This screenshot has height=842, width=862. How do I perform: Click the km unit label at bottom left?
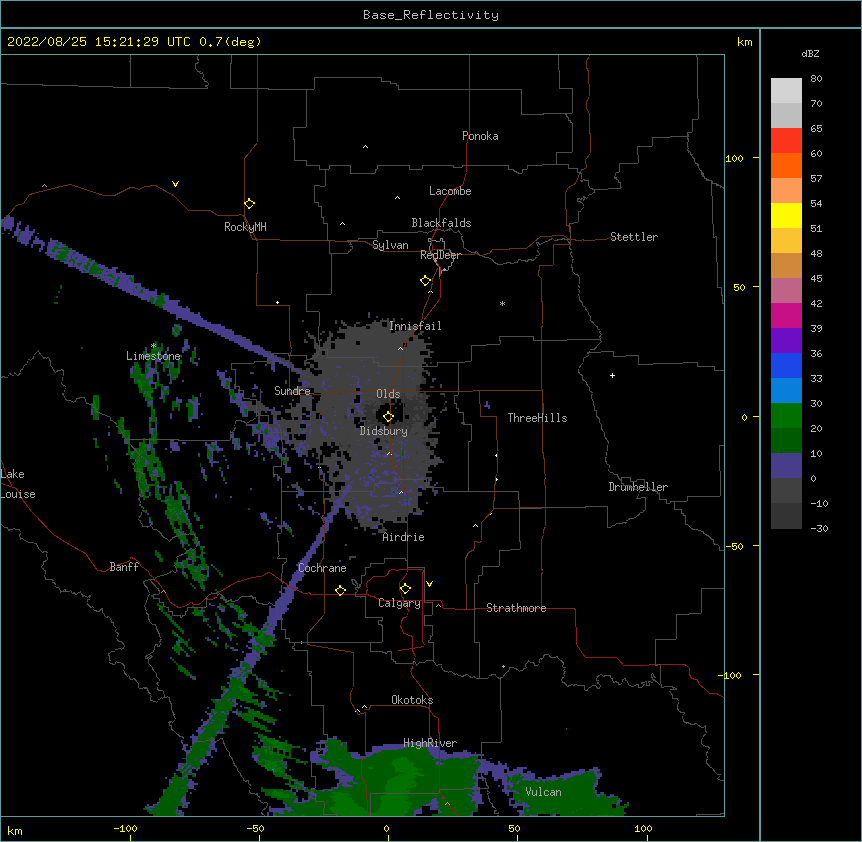(15, 831)
